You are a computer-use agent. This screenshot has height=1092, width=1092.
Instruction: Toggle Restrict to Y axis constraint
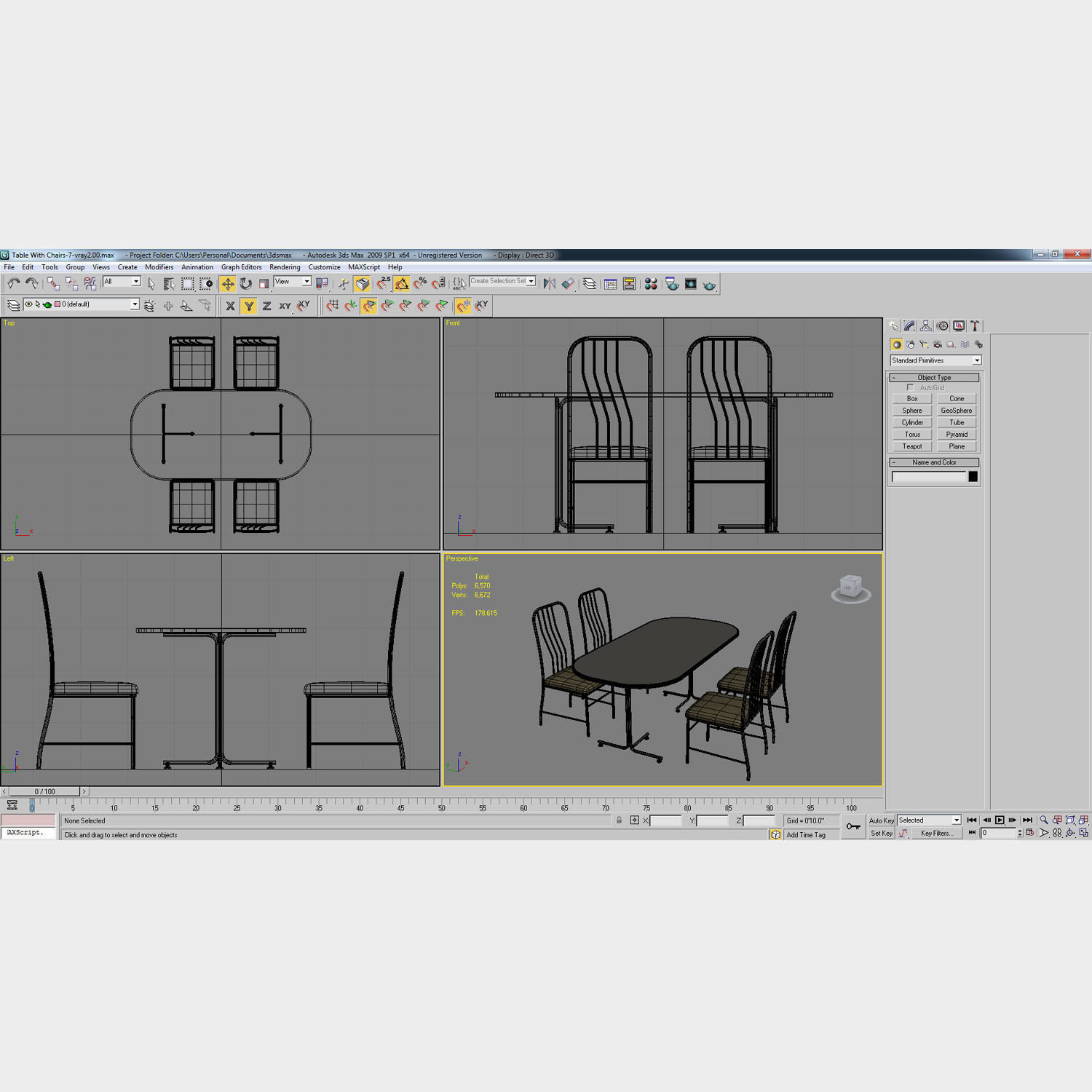(249, 306)
